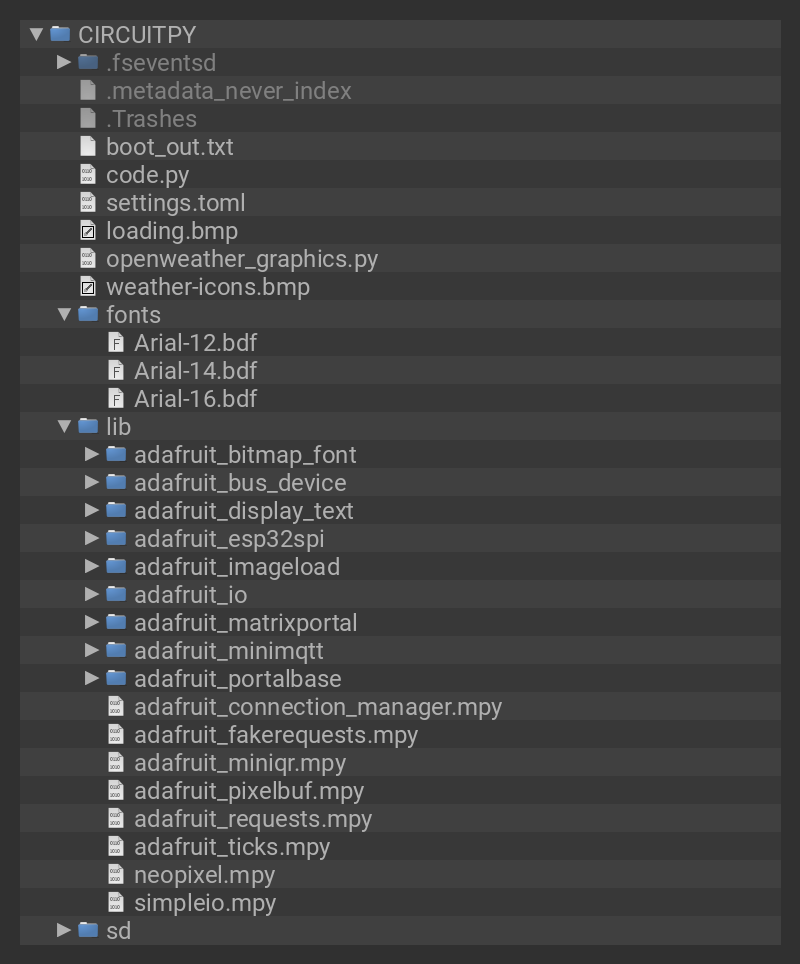The height and width of the screenshot is (964, 800).
Task: Expand the adafruit_matrixportal folder
Action: click(x=92, y=623)
